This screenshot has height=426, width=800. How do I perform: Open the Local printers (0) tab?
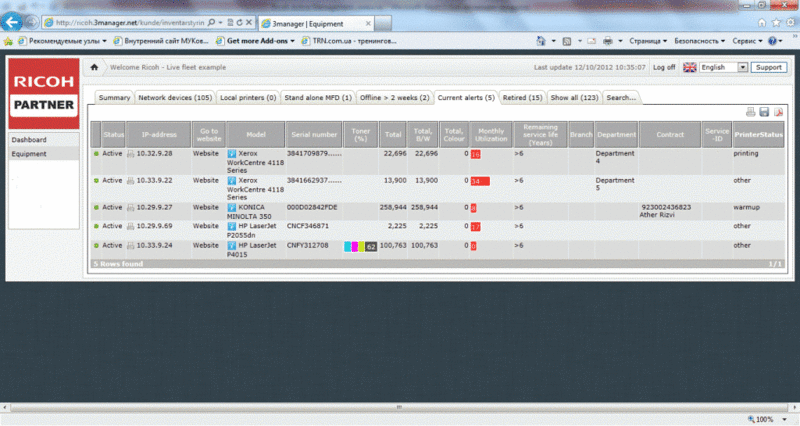(x=248, y=97)
